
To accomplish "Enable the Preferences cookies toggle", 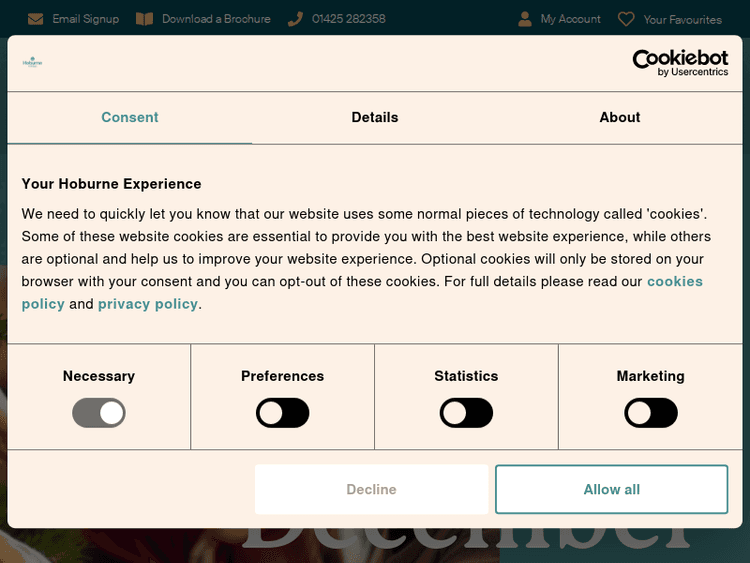I will (283, 413).
